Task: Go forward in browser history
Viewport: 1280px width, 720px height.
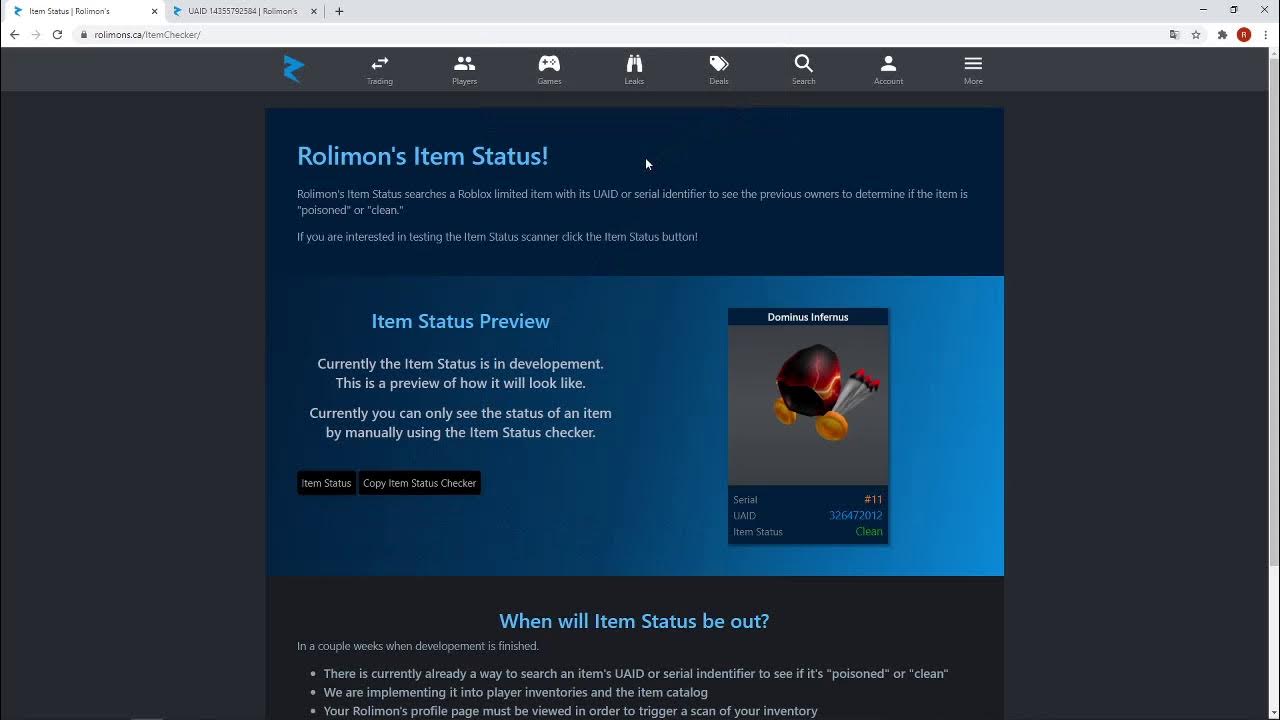Action: tap(36, 34)
